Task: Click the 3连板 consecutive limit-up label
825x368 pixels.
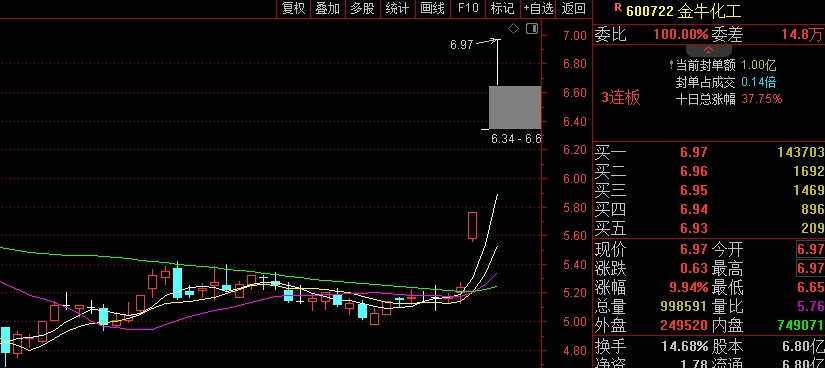Action: point(621,97)
